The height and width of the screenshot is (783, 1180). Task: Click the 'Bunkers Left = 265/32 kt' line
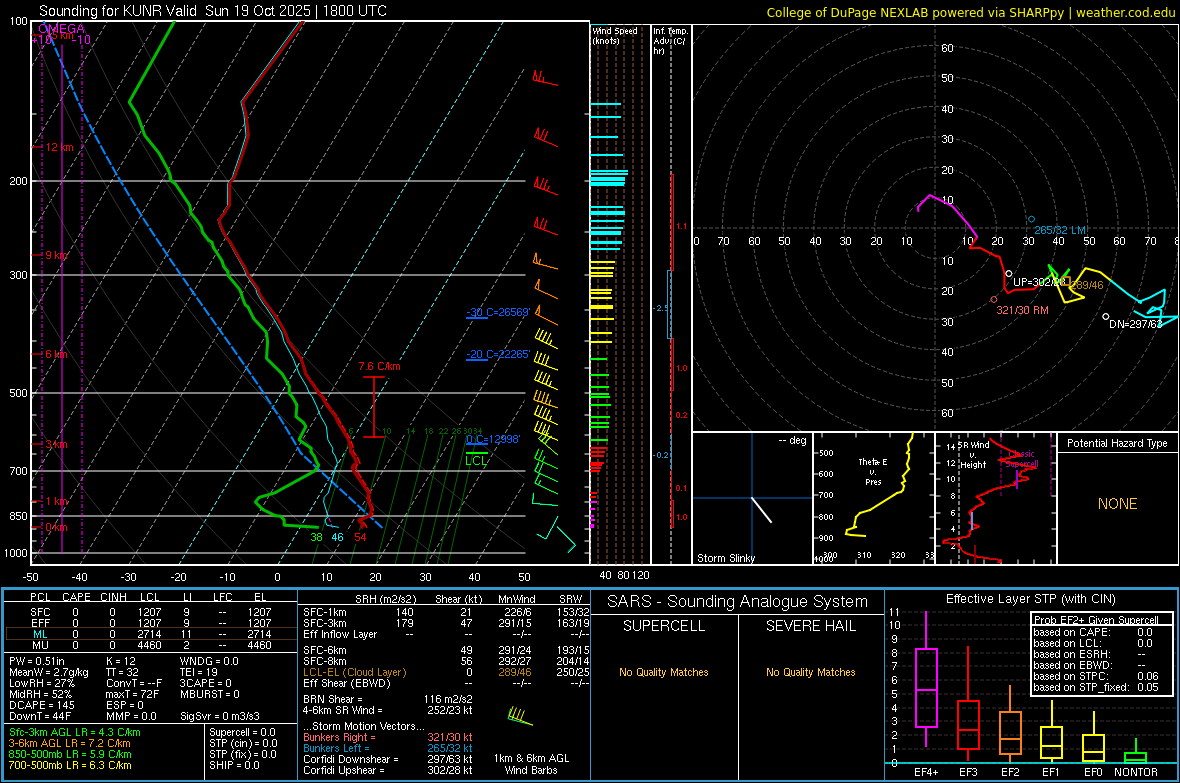pyautogui.click(x=388, y=748)
